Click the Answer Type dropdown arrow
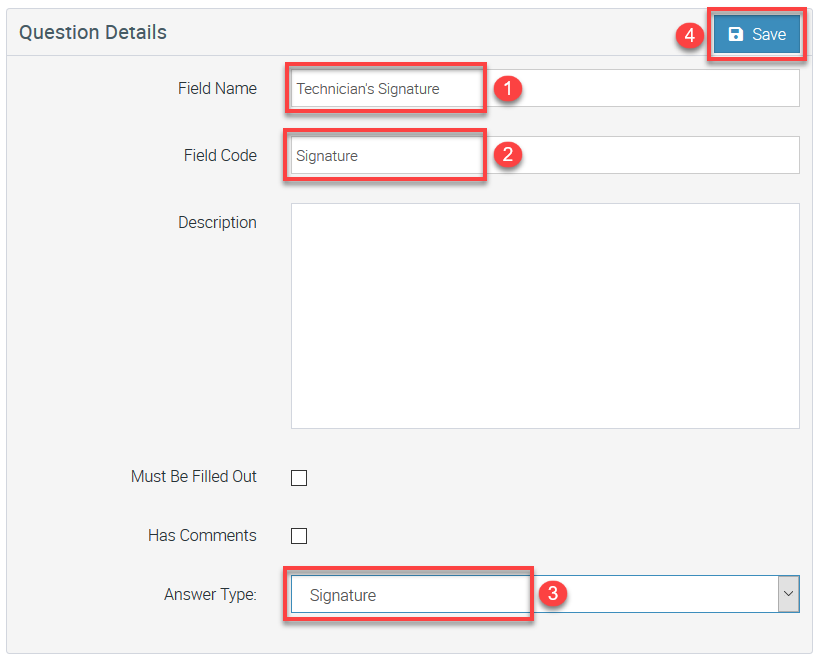 pos(788,595)
